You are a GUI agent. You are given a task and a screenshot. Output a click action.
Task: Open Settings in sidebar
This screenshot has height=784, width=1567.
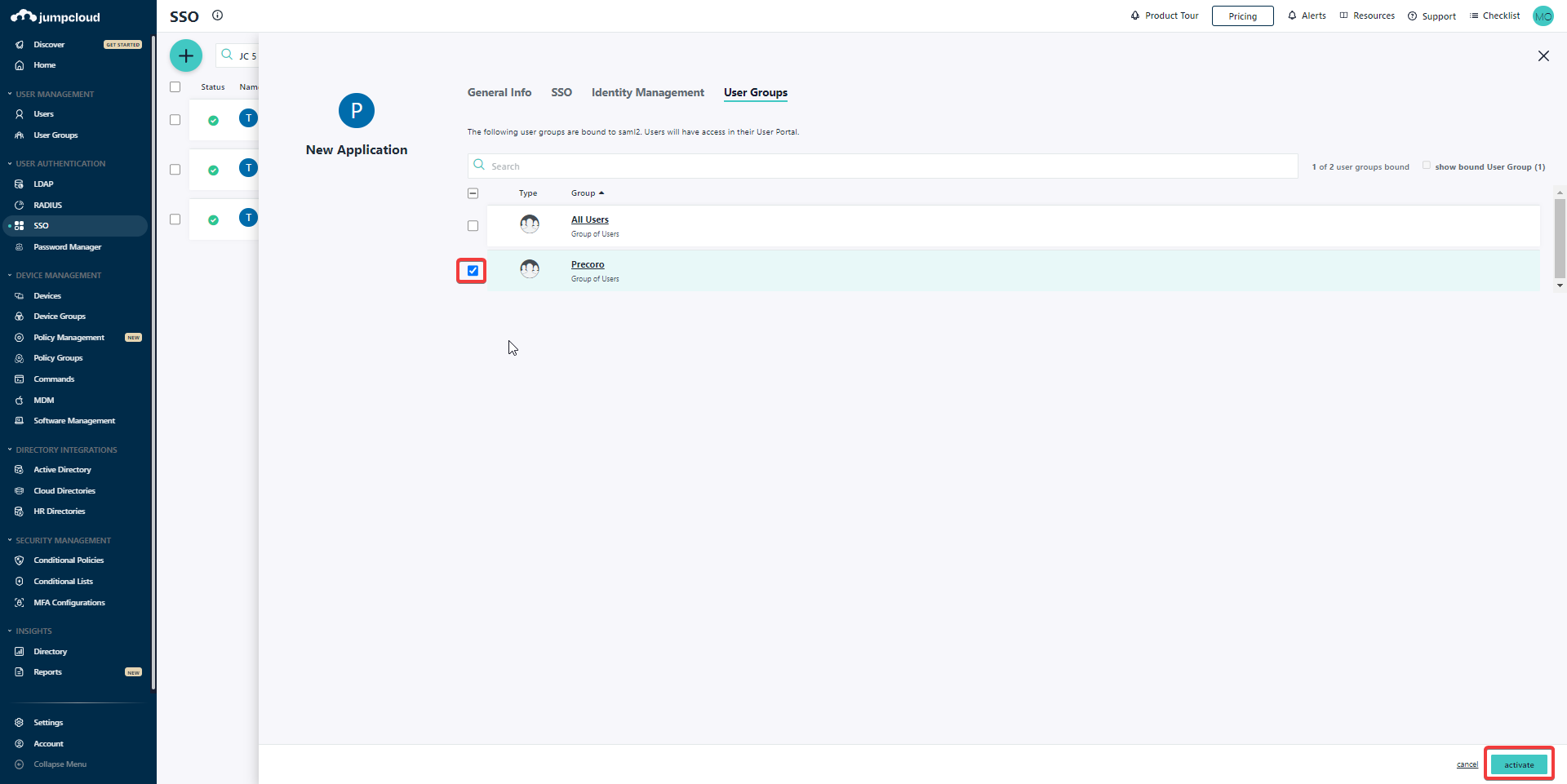coord(48,723)
